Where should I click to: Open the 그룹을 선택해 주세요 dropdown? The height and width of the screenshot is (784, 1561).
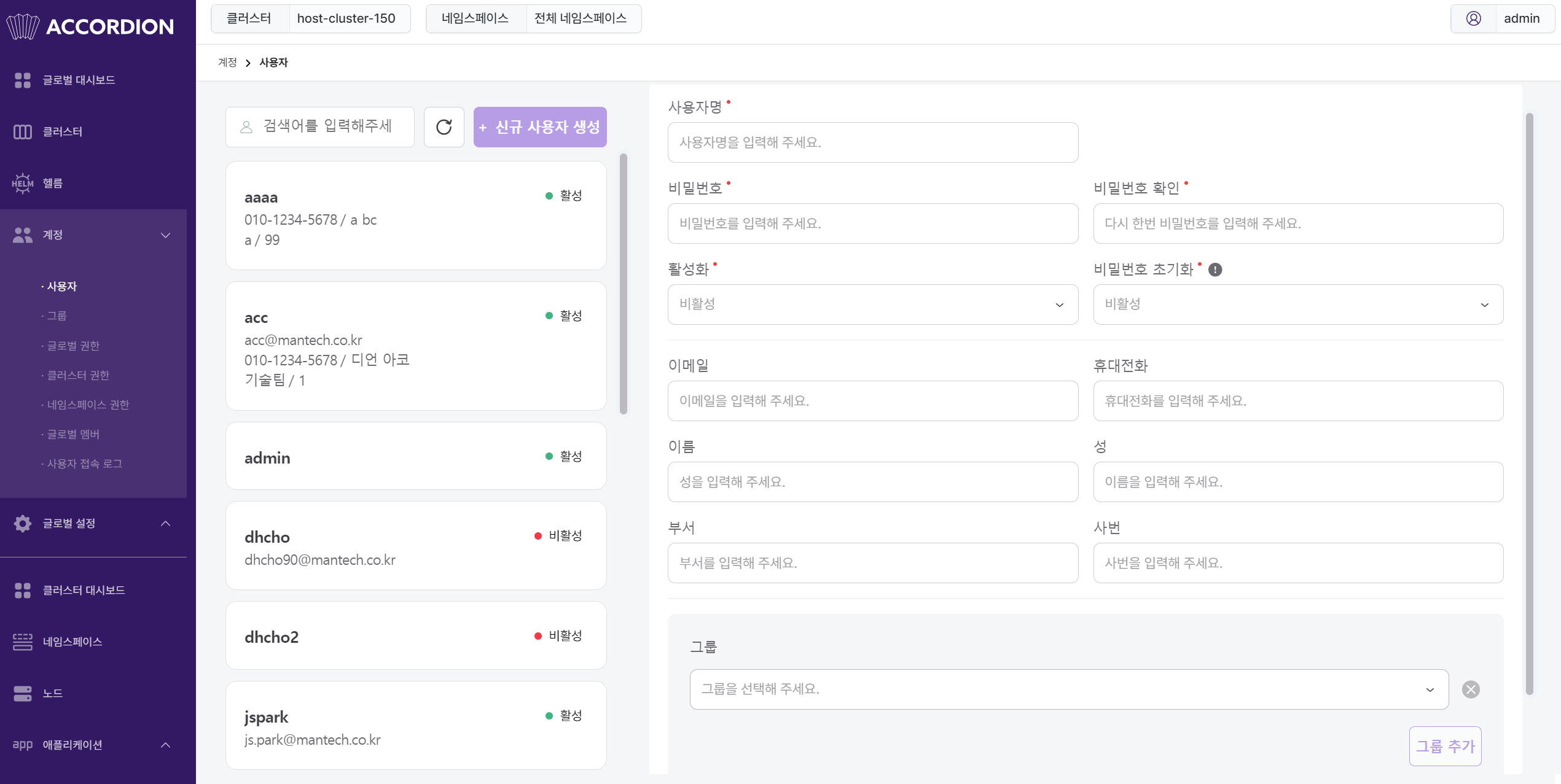pyautogui.click(x=1069, y=689)
